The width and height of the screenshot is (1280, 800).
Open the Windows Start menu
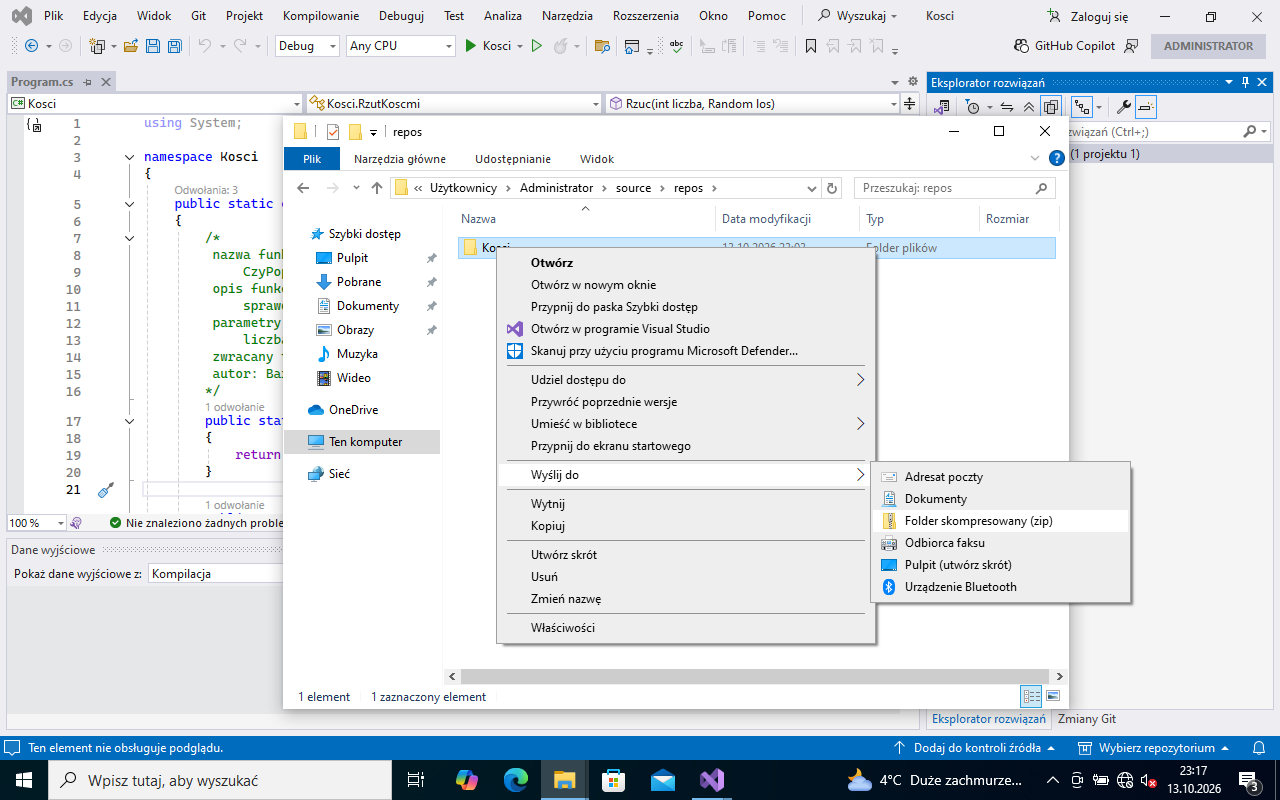[22, 780]
